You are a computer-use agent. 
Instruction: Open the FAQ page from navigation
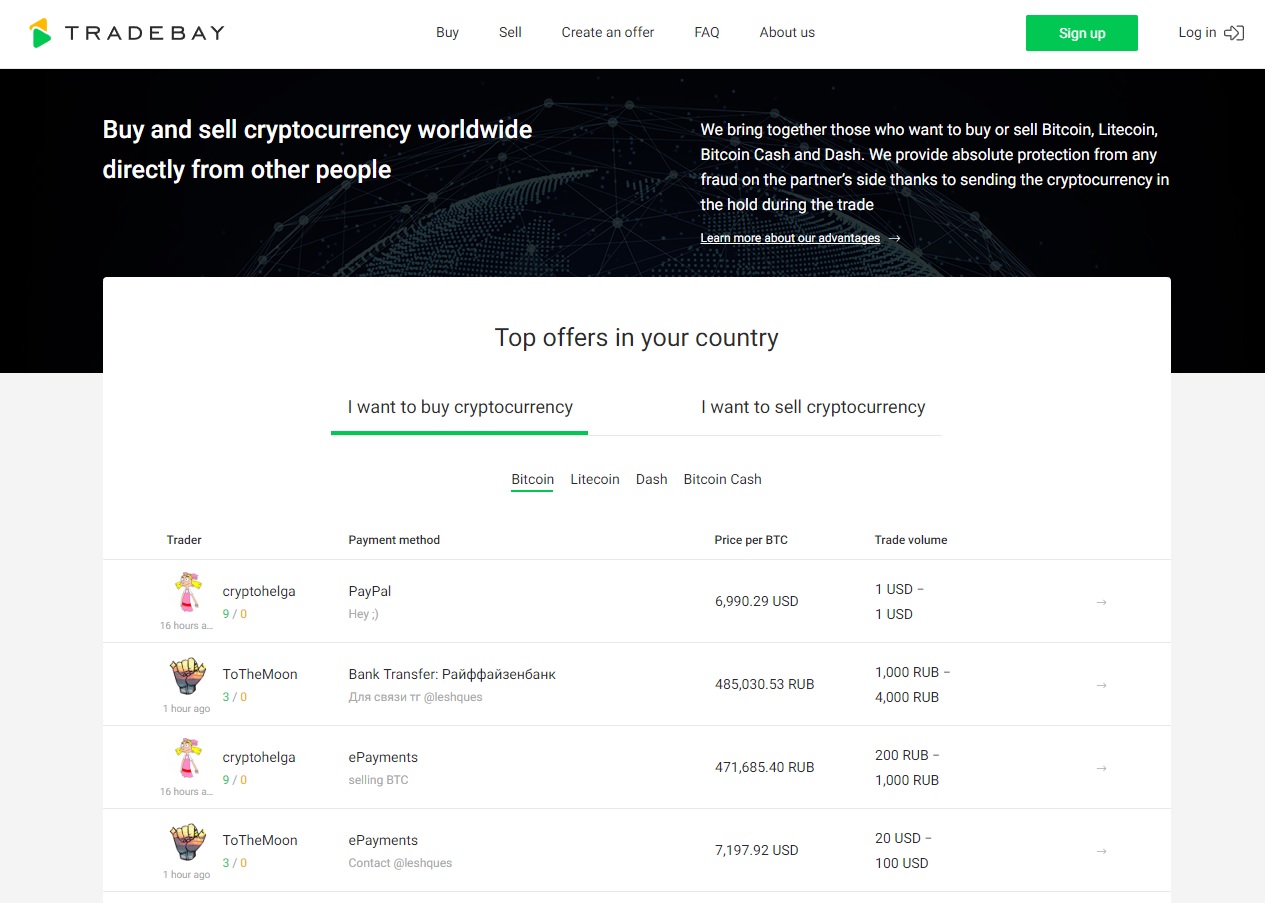707,33
